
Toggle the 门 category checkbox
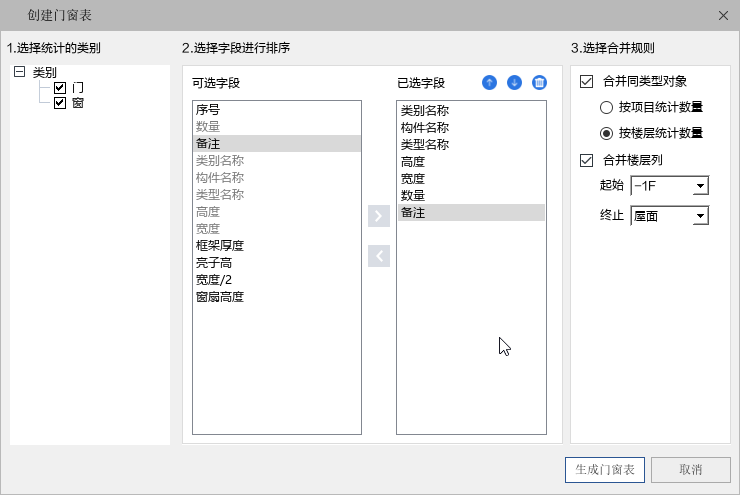60,88
